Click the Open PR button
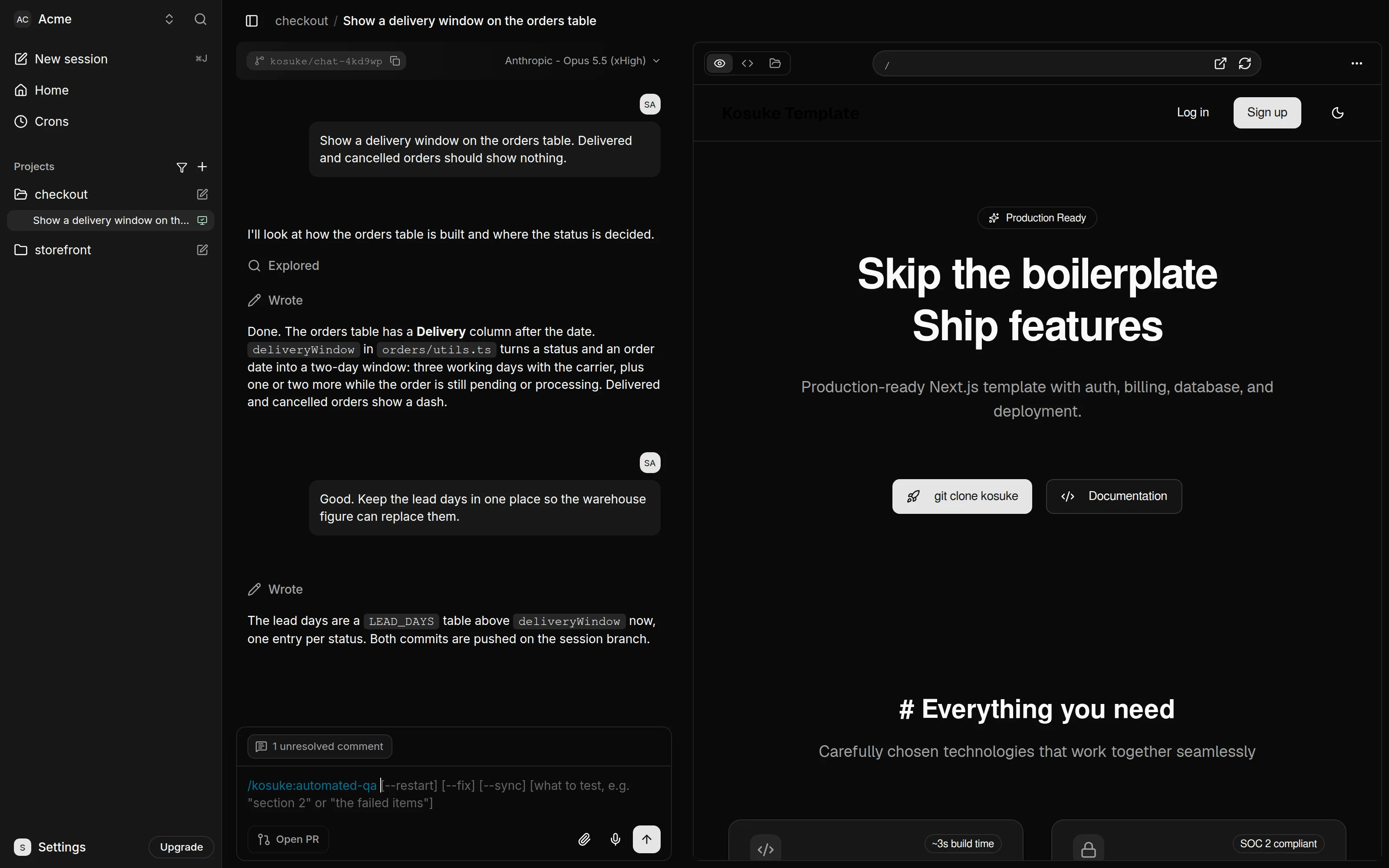This screenshot has width=1389, height=868. [288, 839]
